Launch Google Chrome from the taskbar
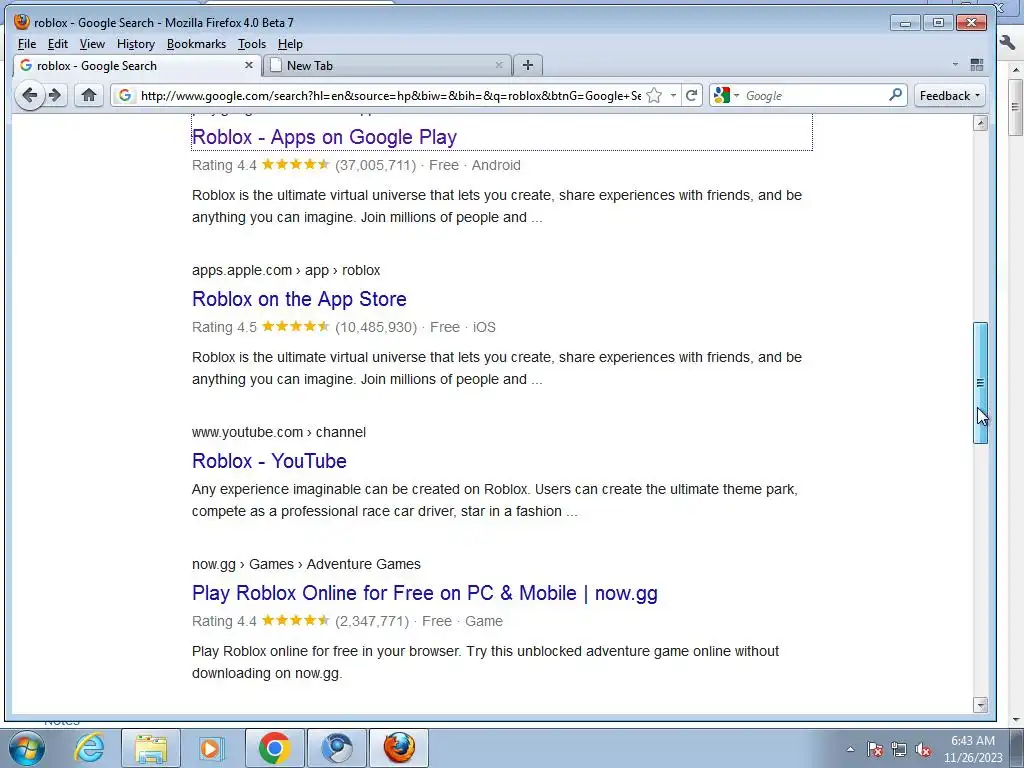Image resolution: width=1024 pixels, height=768 pixels. [274, 748]
